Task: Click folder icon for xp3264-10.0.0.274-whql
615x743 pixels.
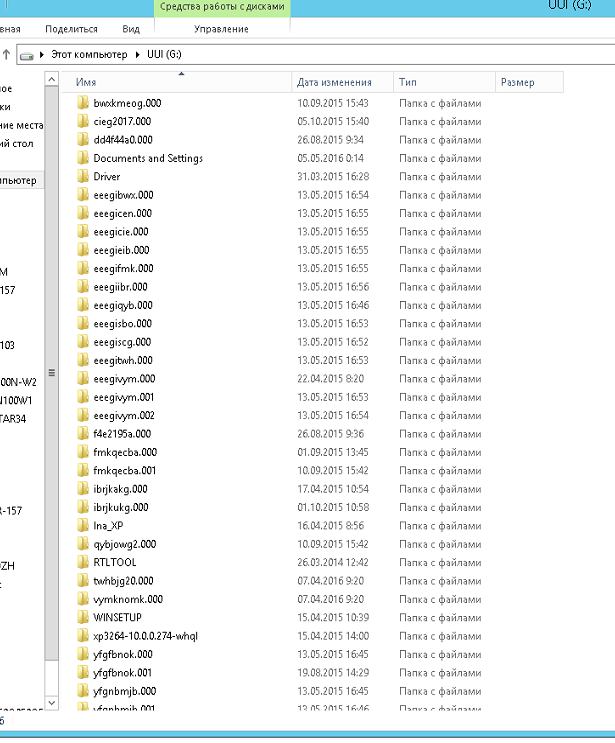Action: (83, 636)
